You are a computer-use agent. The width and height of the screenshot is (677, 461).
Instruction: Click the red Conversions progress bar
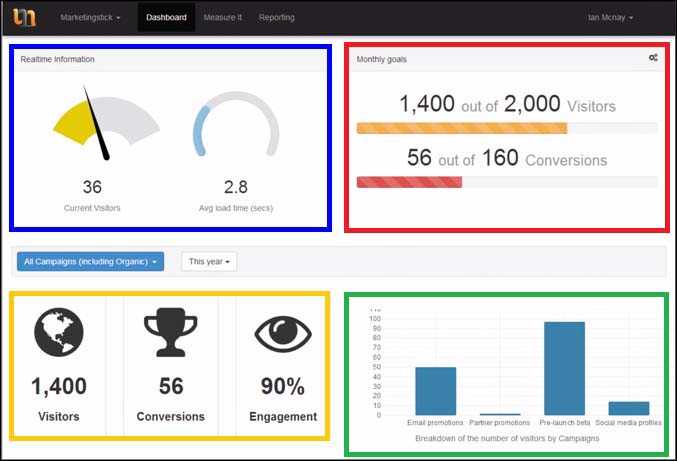(409, 182)
